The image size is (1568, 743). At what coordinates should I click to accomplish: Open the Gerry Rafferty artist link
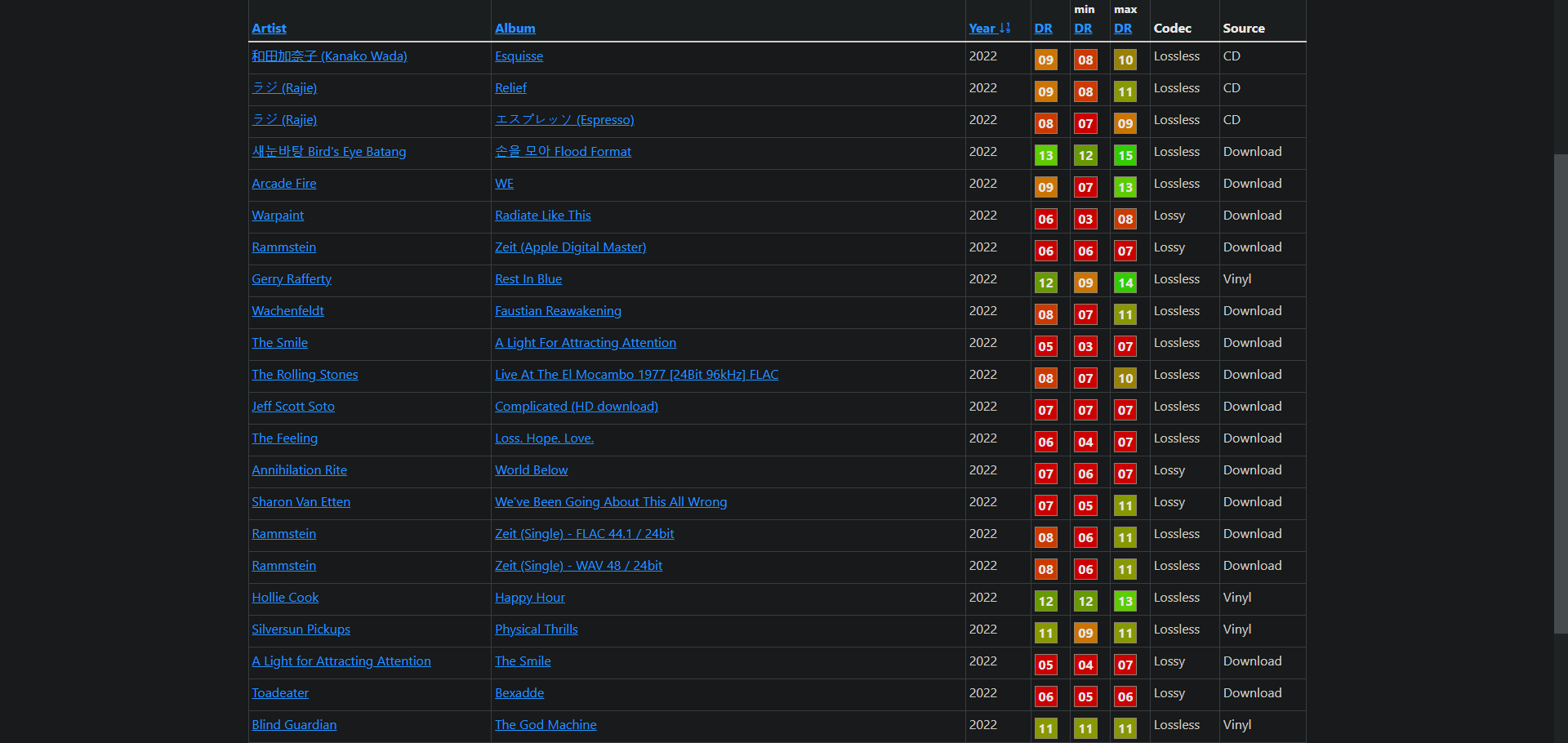point(292,279)
